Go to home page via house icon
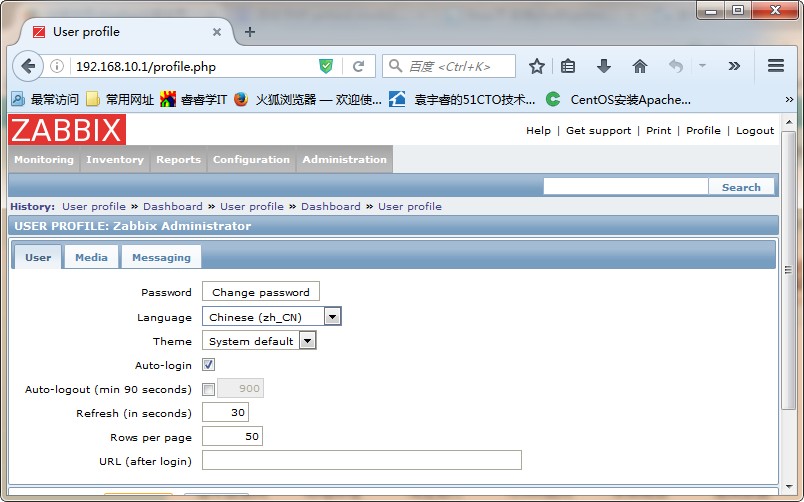Image resolution: width=804 pixels, height=502 pixels. [x=639, y=66]
